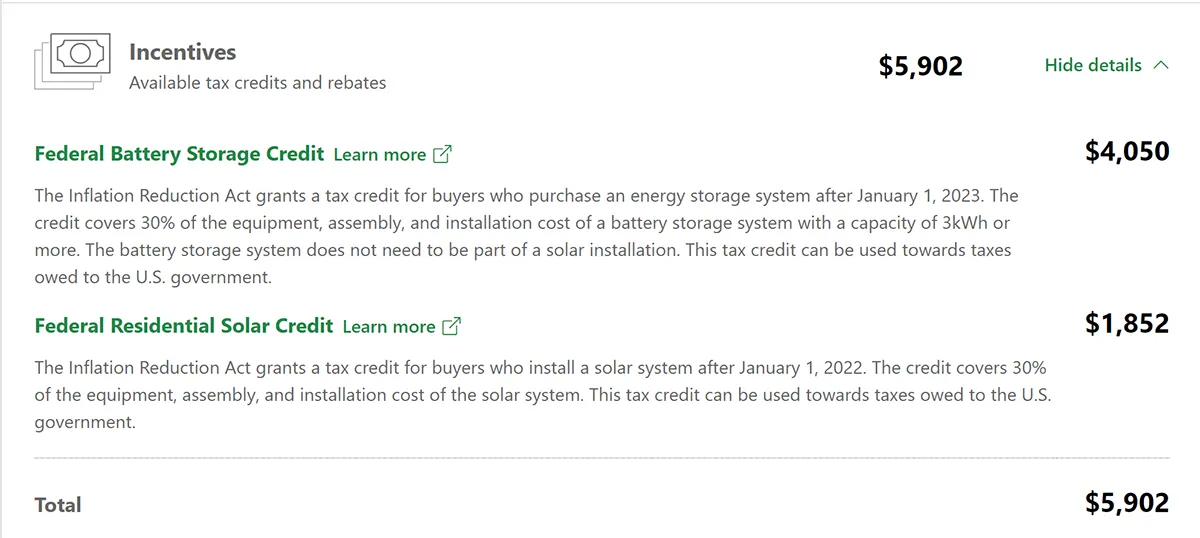Click the Total row label
The image size is (1200, 538).
coord(58,505)
